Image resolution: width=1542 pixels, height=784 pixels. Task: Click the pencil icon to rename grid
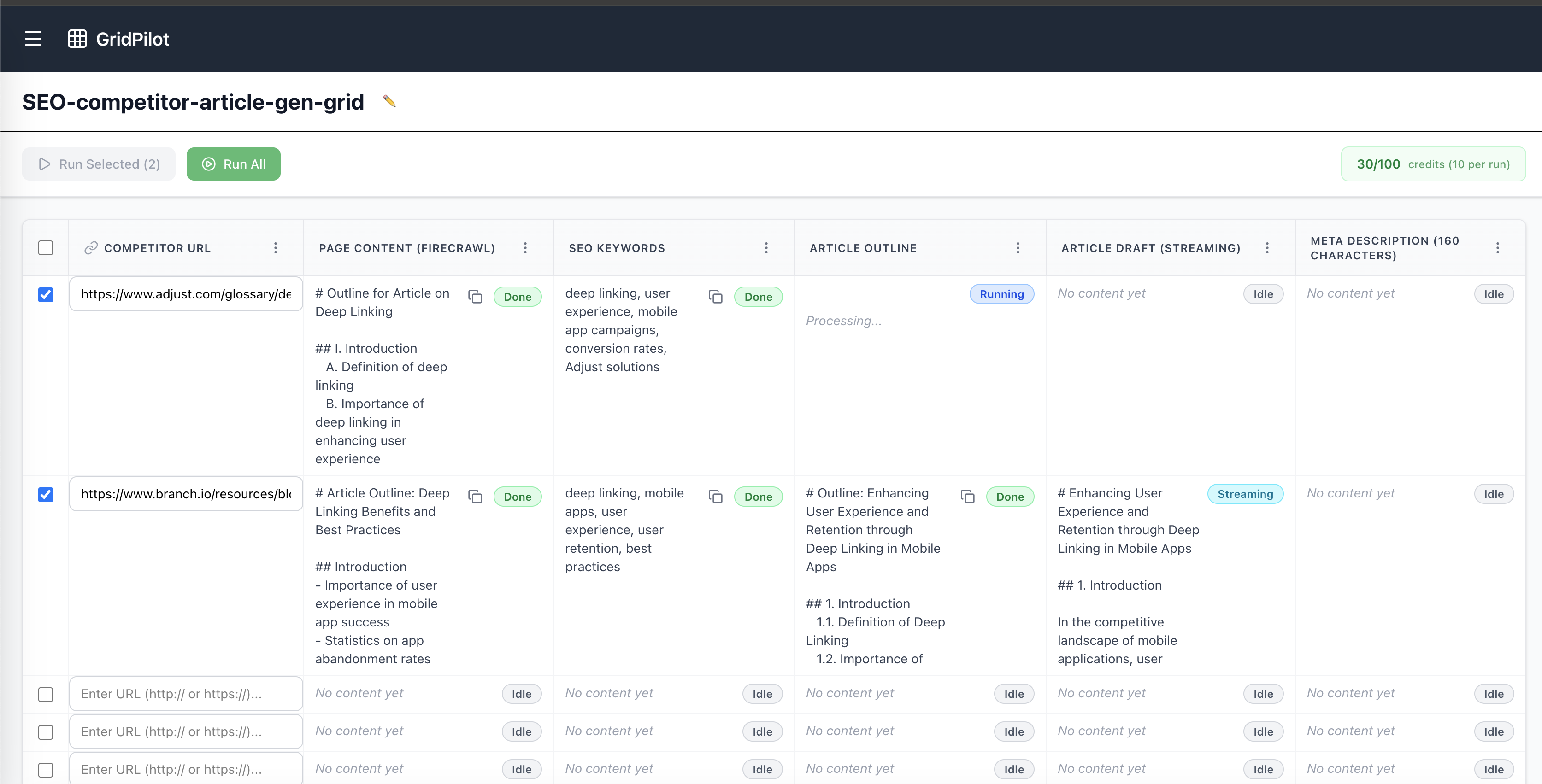pyautogui.click(x=389, y=101)
